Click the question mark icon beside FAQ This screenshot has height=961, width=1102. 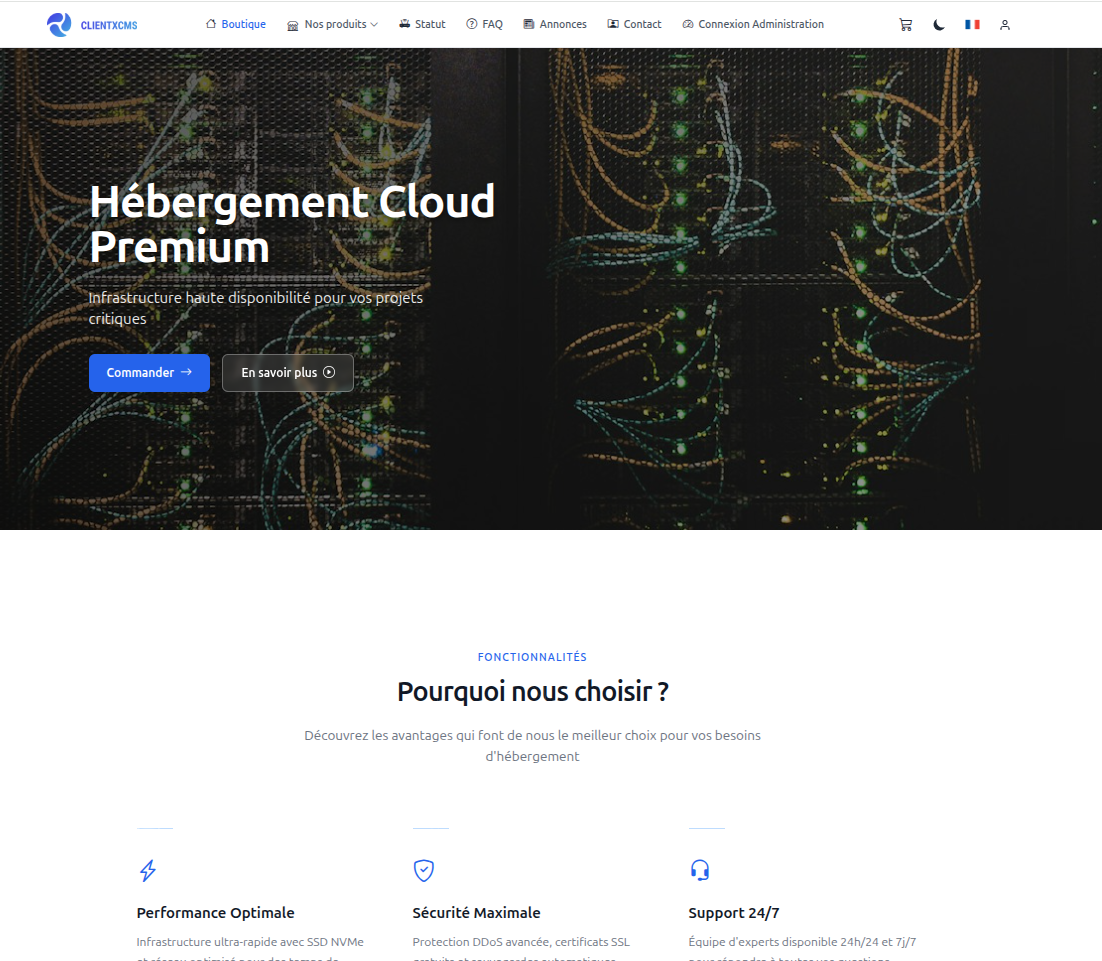pos(470,24)
